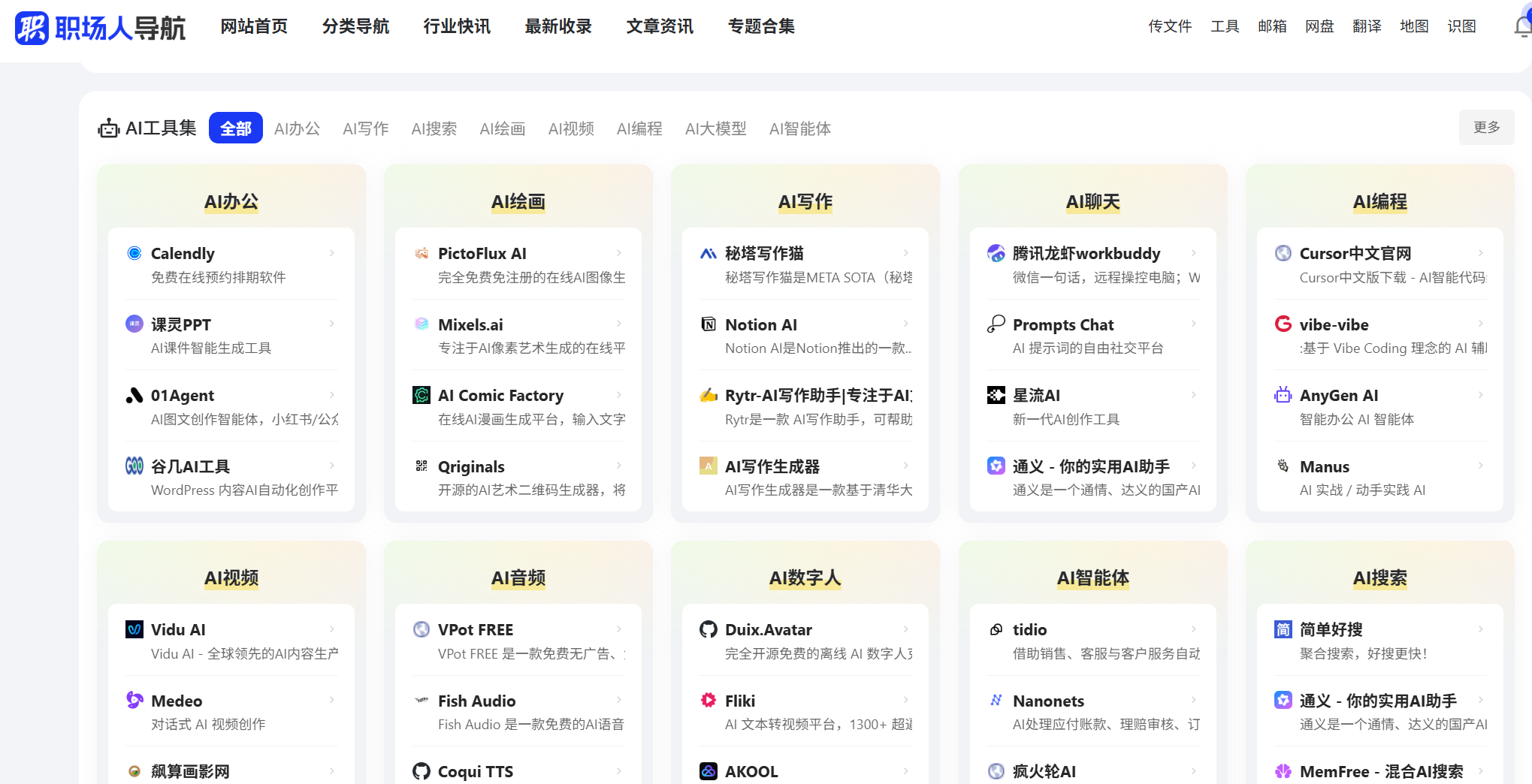The width and height of the screenshot is (1532, 784).
Task: Click the 课灵PPT purple icon
Action: click(x=134, y=324)
